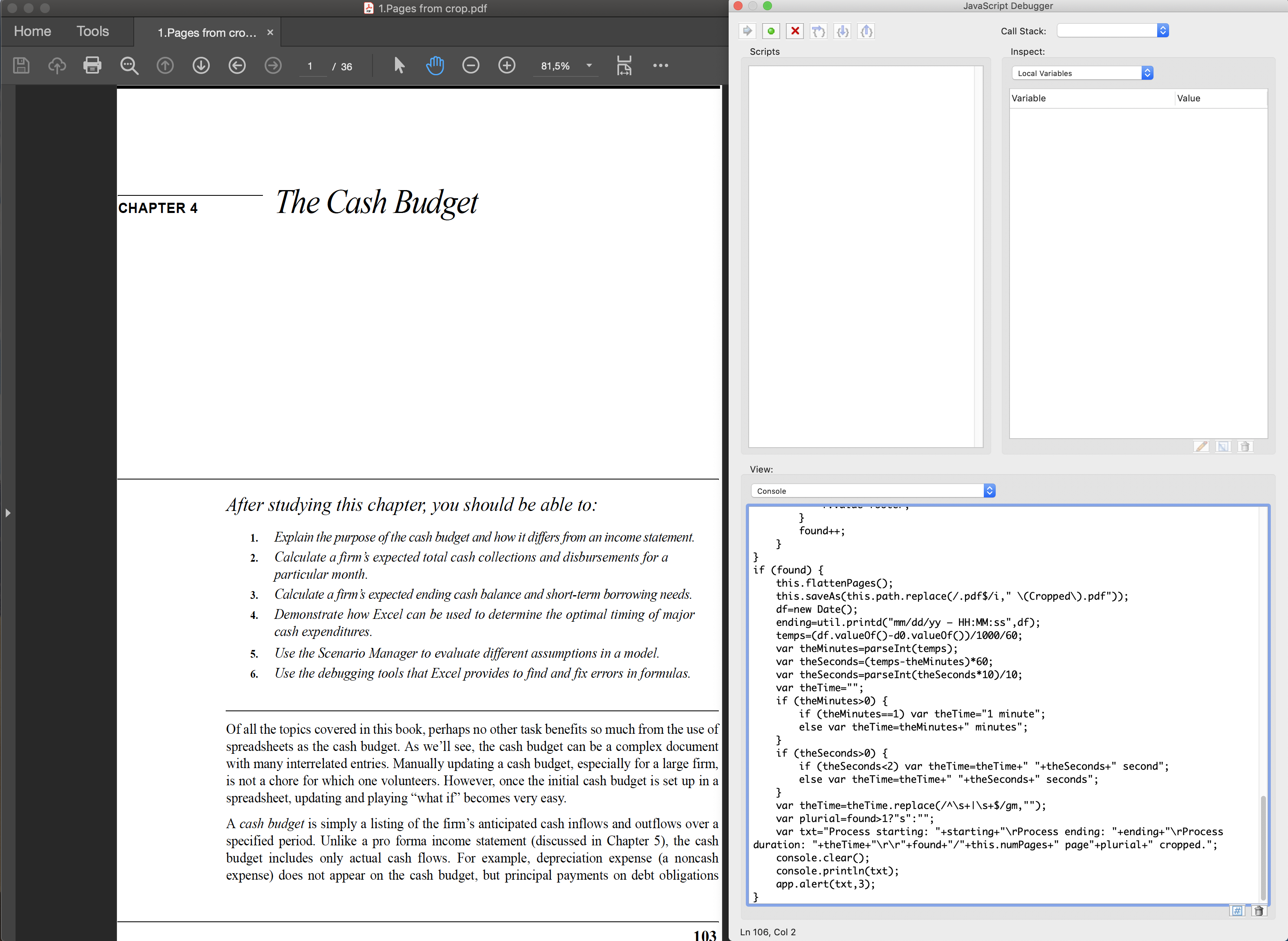Click the page number input field
Screen dimensions: 1288x941
point(310,66)
